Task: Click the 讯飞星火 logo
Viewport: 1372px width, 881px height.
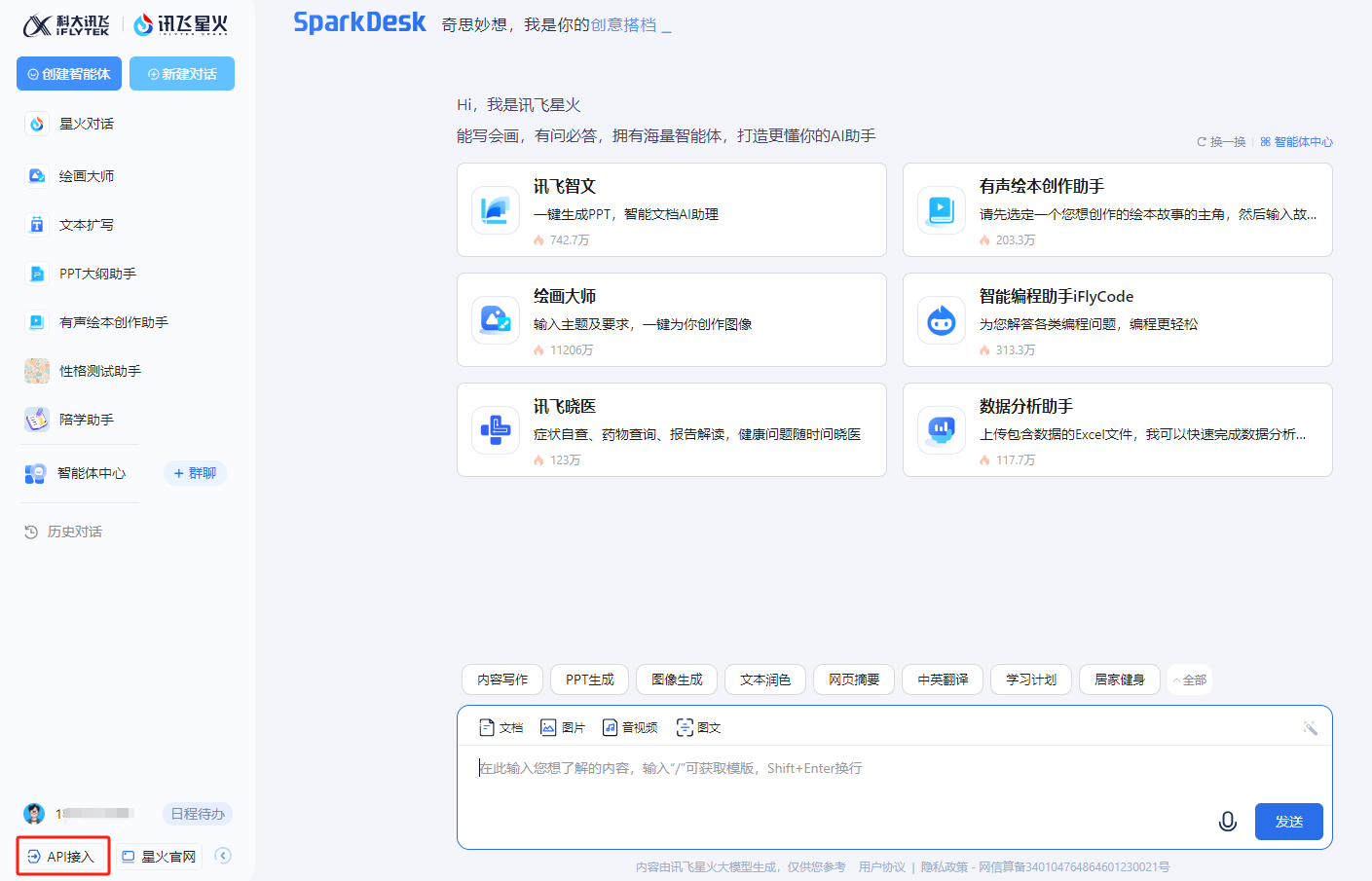Action: 181,25
